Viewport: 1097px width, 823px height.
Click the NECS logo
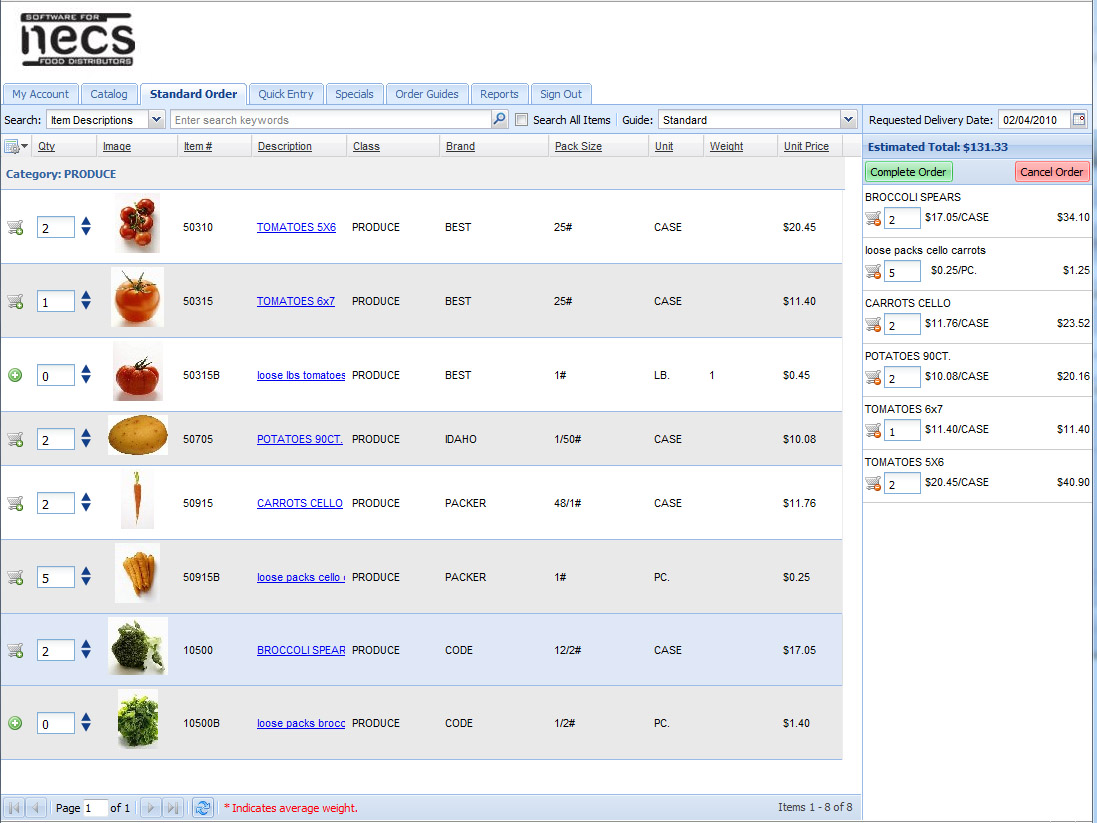(77, 40)
